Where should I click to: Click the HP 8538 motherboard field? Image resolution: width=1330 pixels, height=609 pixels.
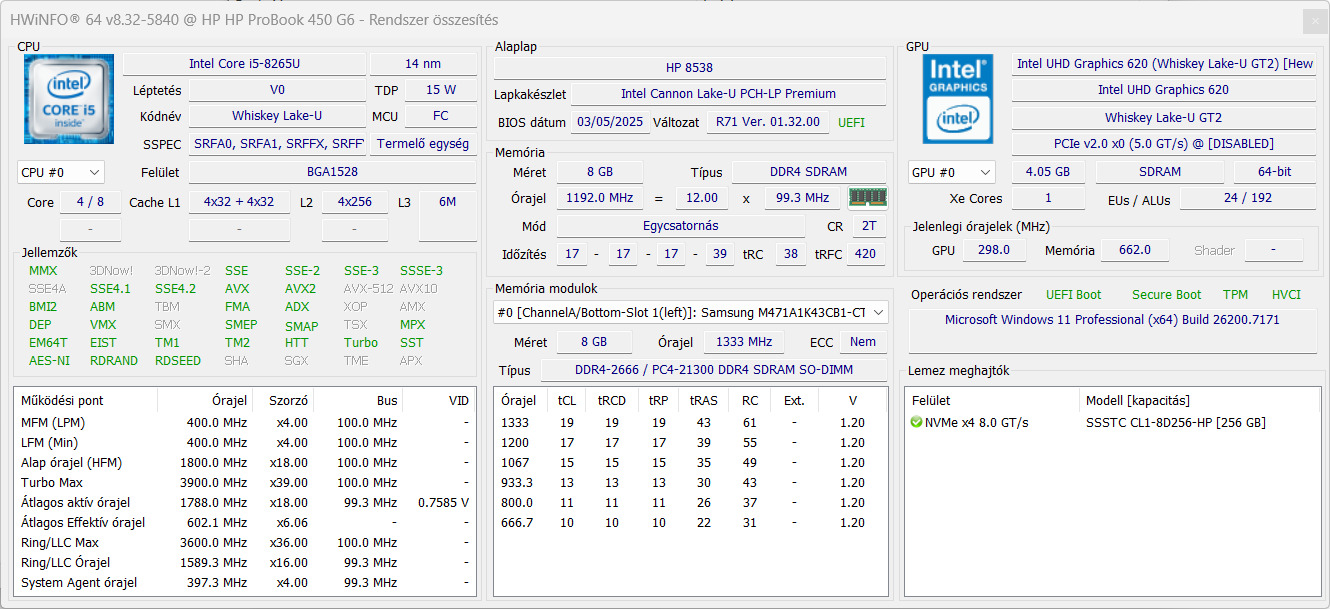[x=690, y=68]
